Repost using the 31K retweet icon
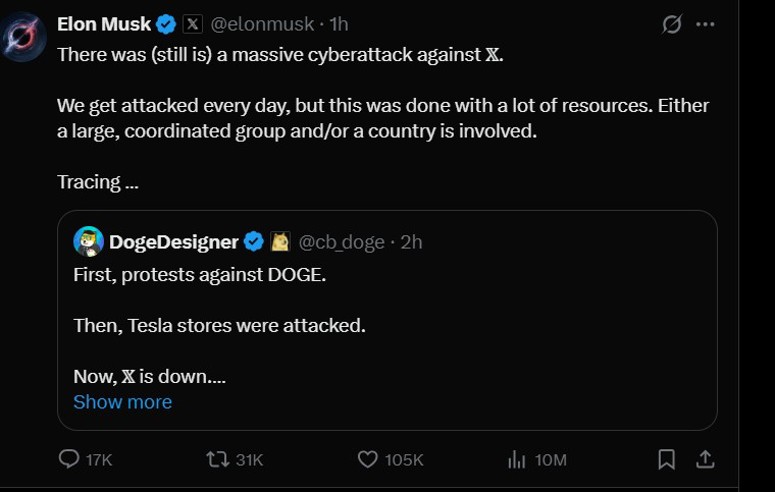Image resolution: width=775 pixels, height=492 pixels. pos(217,459)
